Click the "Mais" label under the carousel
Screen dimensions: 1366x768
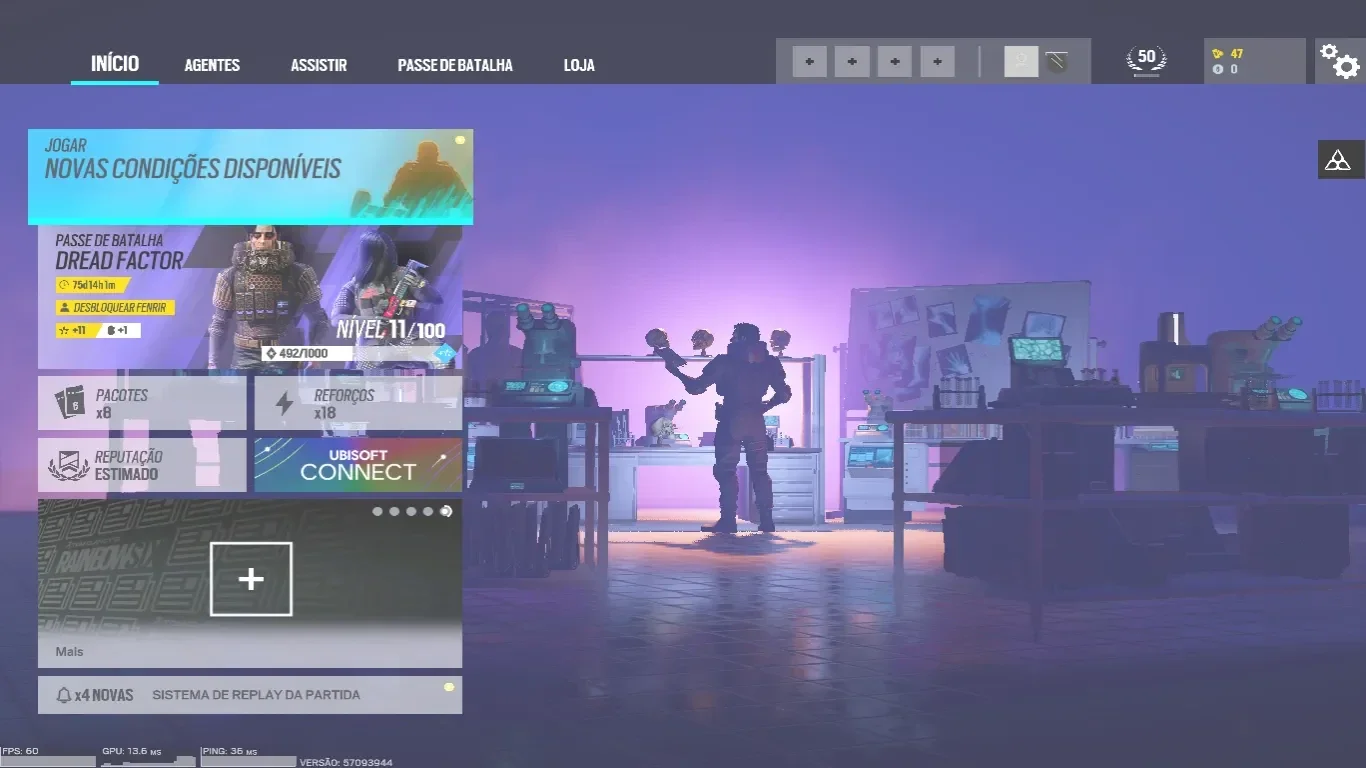pos(70,652)
